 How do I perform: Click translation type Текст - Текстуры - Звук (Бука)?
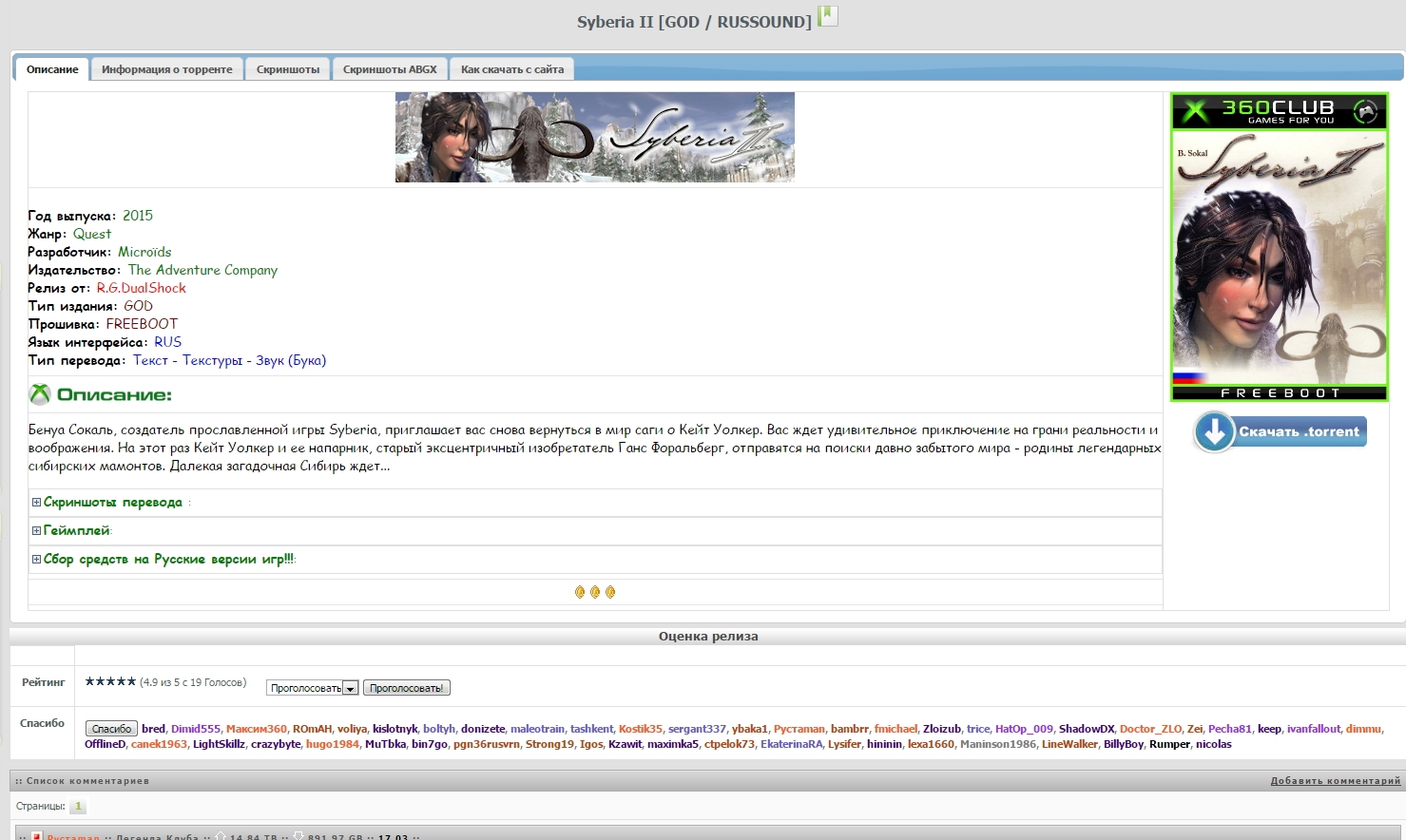pyautogui.click(x=230, y=360)
